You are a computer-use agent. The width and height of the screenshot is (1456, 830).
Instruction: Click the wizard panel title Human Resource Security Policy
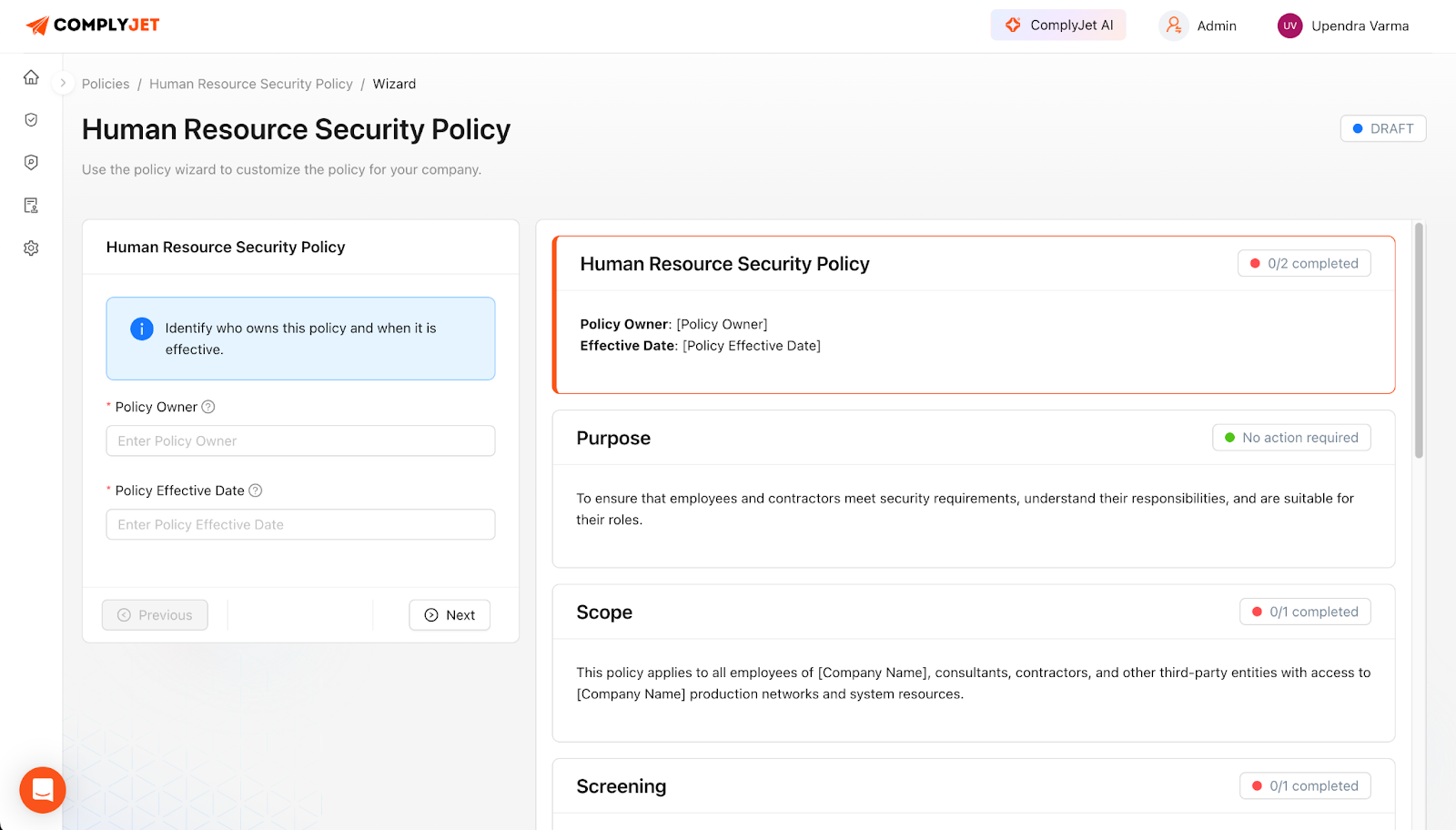226,248
